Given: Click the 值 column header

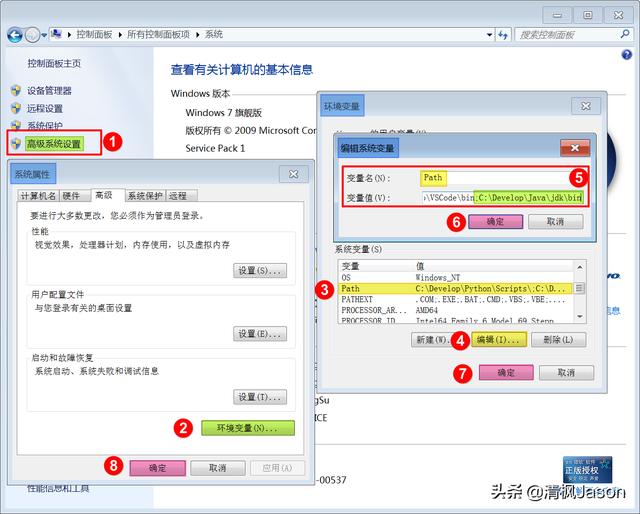Looking at the screenshot, I should coord(493,266).
